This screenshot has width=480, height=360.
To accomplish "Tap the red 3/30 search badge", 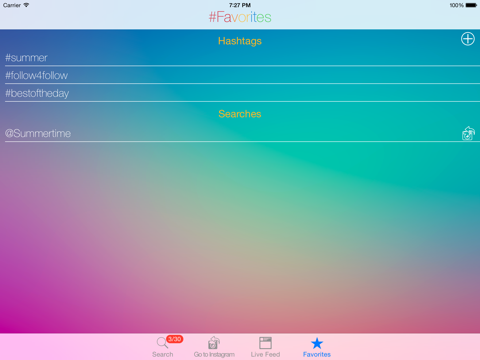I will coord(175,339).
